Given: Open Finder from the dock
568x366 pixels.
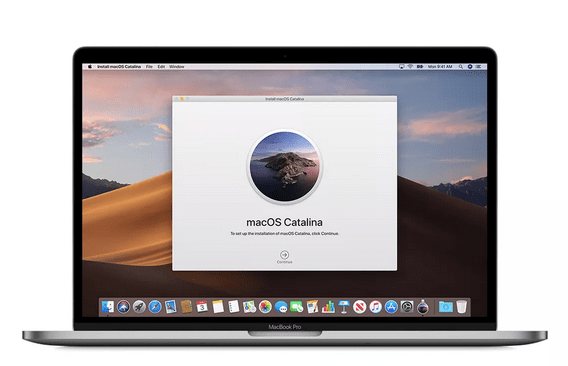Looking at the screenshot, I should (x=108, y=307).
